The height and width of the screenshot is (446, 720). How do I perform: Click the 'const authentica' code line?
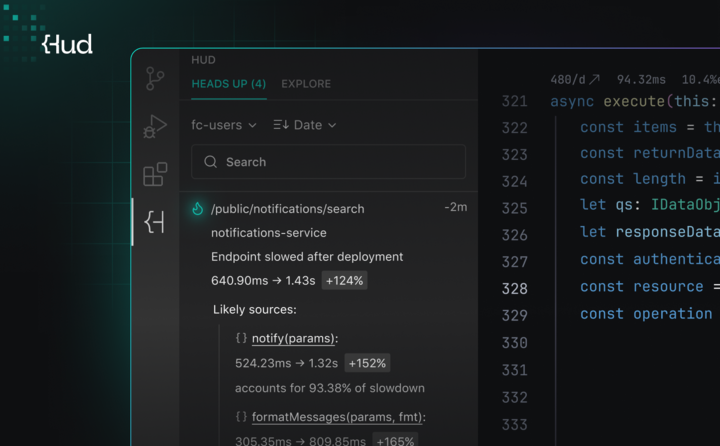649,259
